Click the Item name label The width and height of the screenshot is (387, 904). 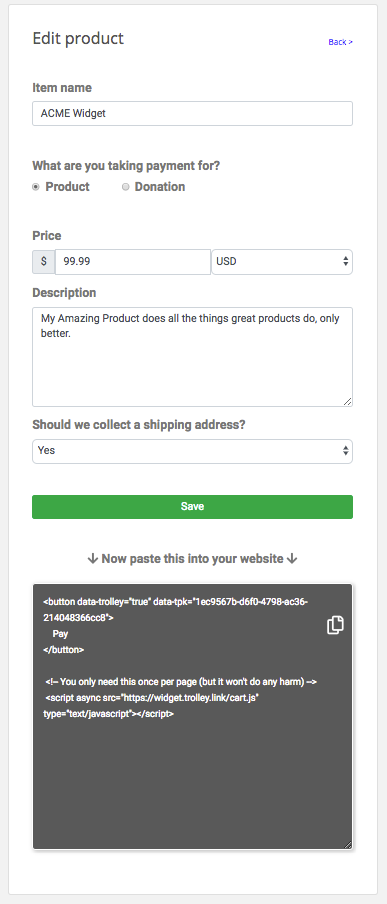point(62,88)
